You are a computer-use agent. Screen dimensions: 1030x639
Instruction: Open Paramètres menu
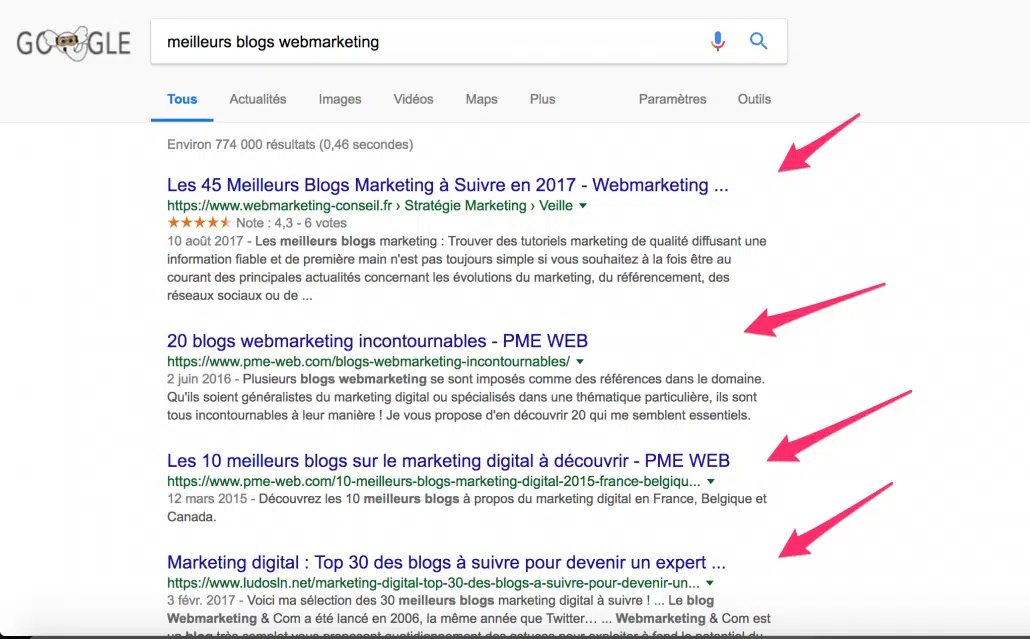point(673,99)
